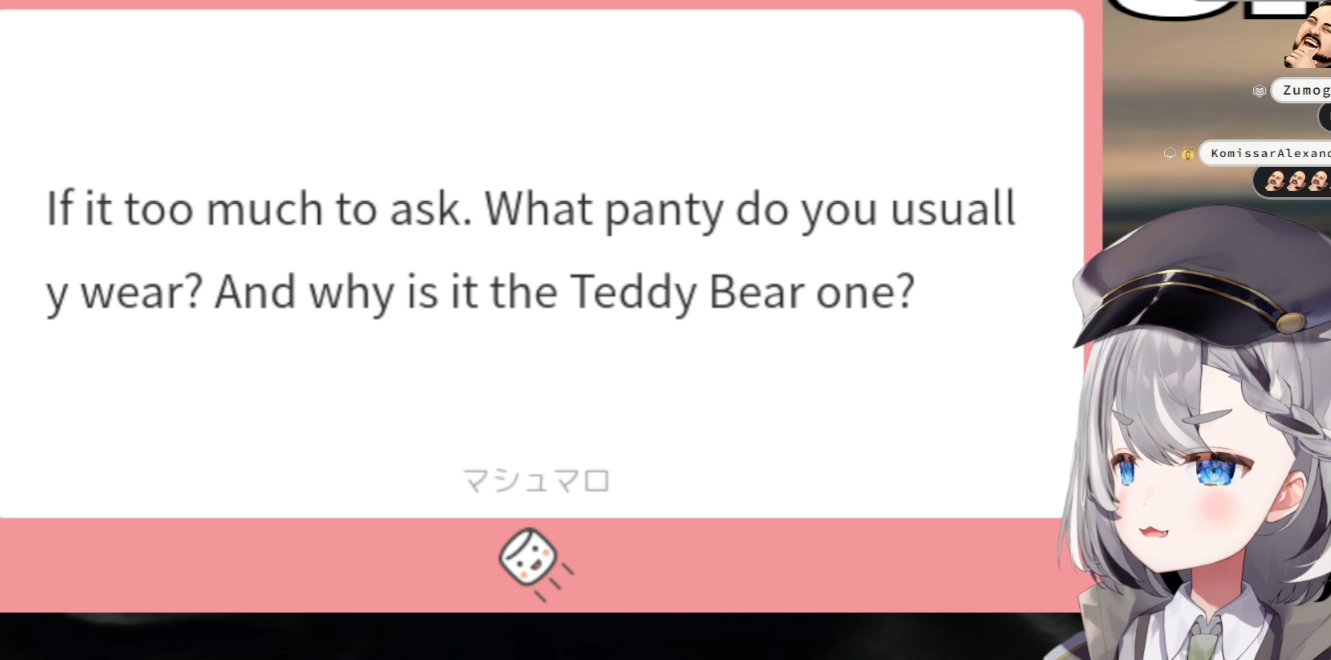The height and width of the screenshot is (660, 1331).
Task: Select the first line of the question text
Action: (x=531, y=210)
